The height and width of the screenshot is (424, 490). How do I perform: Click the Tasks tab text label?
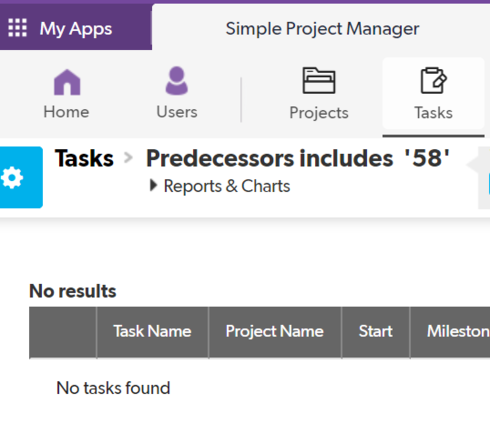pos(433,113)
